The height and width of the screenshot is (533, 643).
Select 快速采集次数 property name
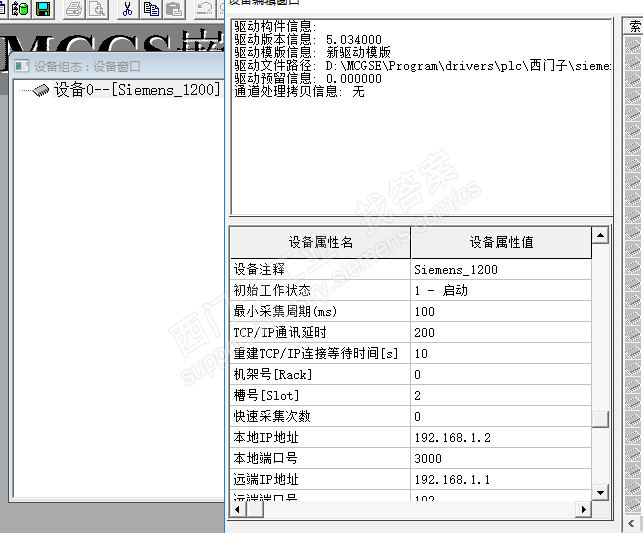(320, 417)
